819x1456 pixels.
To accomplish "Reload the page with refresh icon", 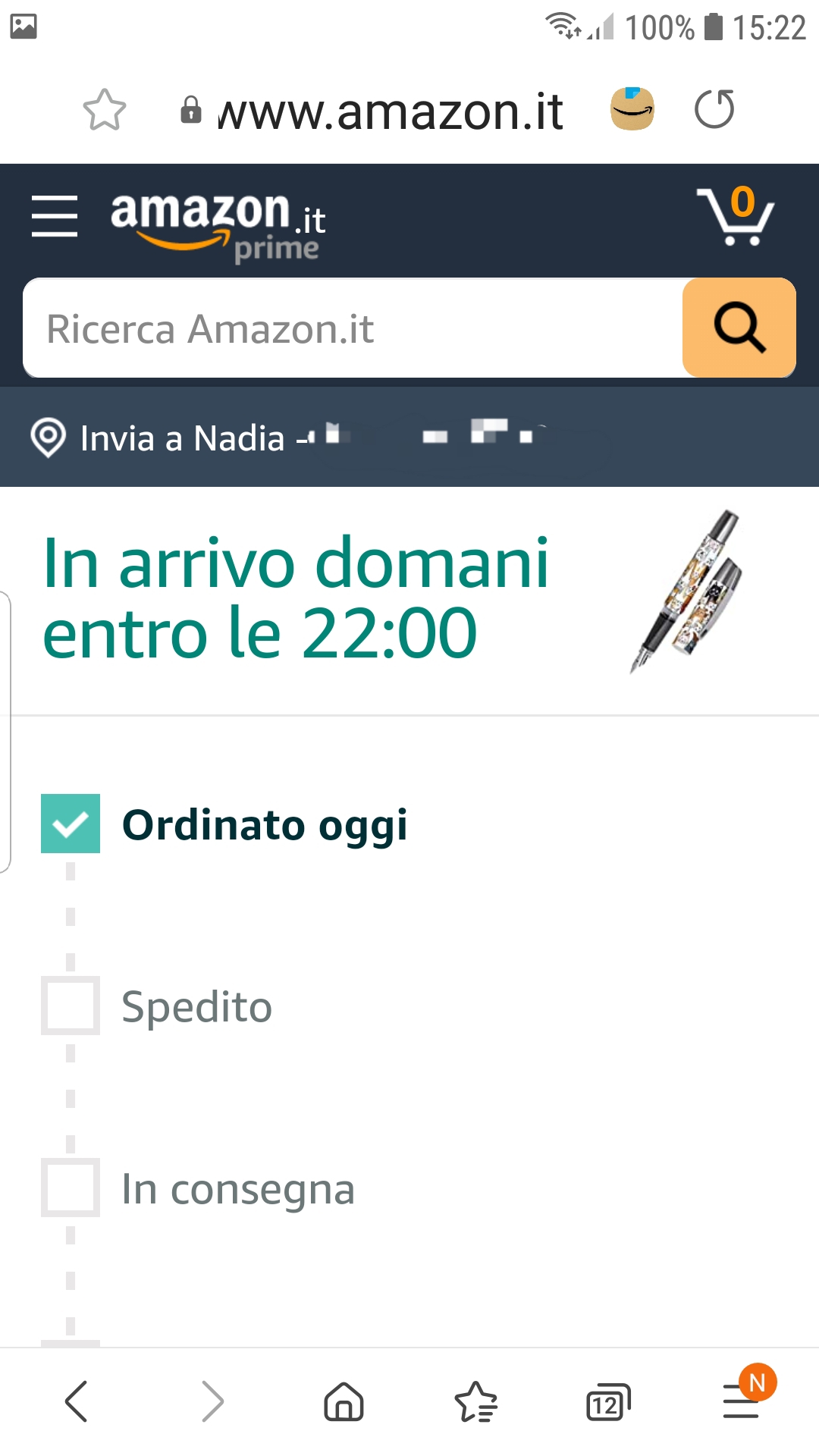I will pyautogui.click(x=714, y=109).
